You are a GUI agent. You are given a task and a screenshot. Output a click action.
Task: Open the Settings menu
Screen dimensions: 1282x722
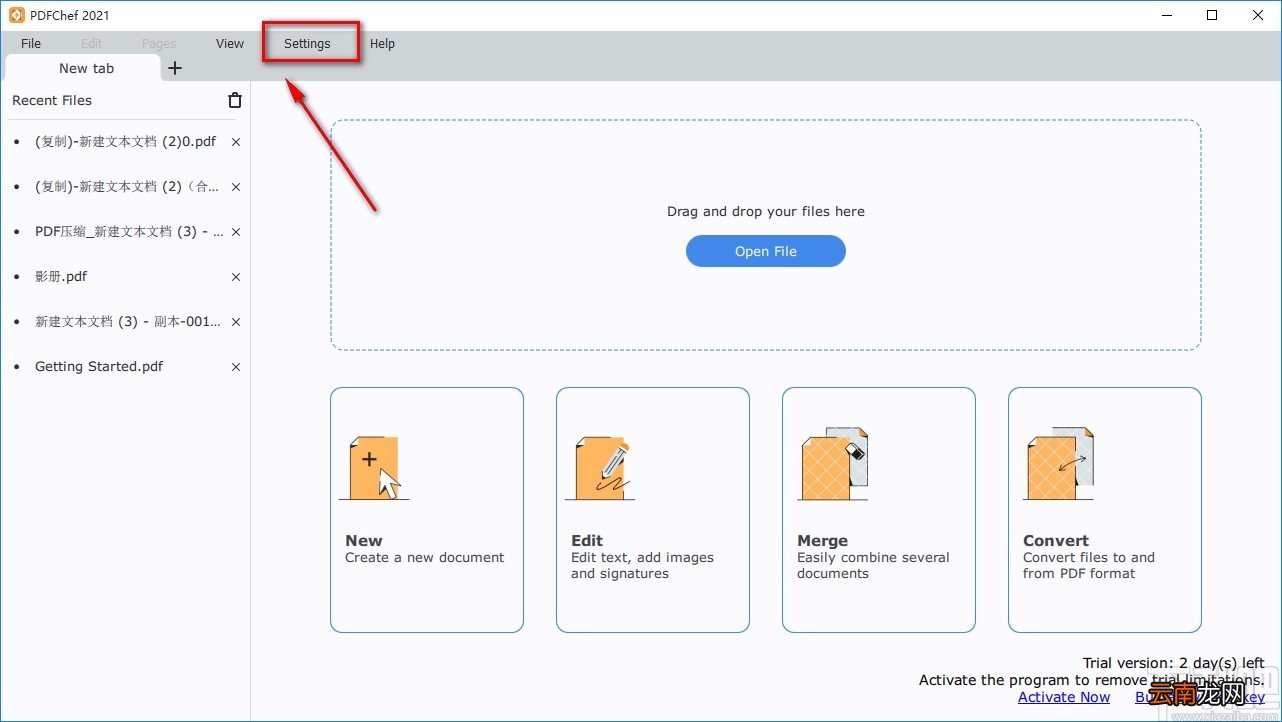307,44
